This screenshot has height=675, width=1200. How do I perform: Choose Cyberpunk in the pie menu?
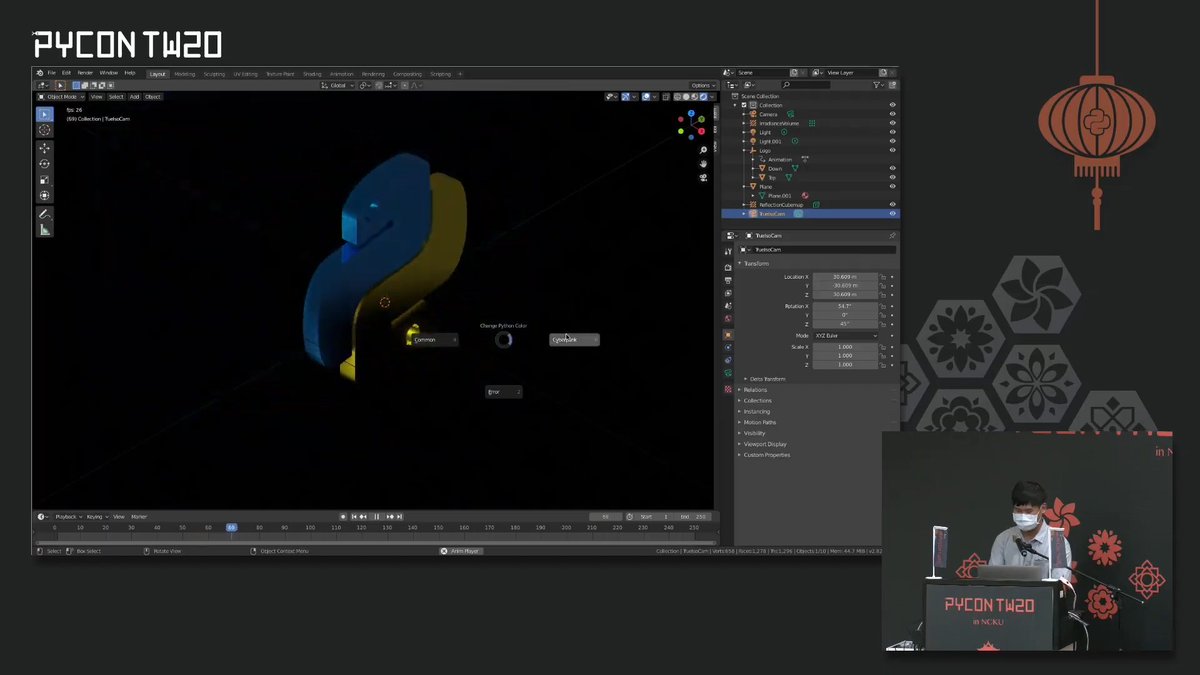point(574,340)
